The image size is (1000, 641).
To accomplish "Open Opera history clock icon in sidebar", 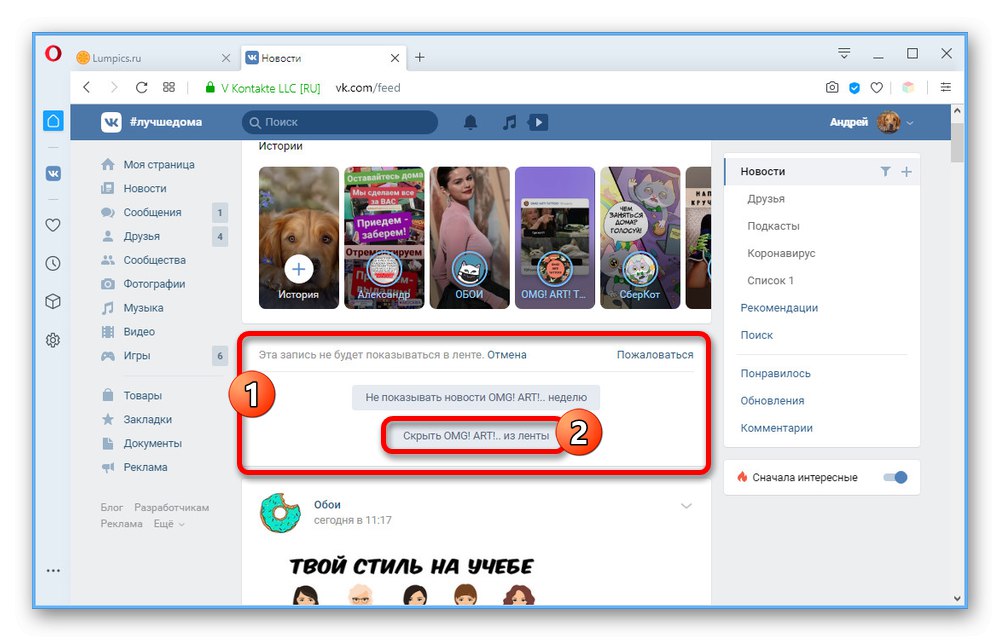I will pos(54,263).
